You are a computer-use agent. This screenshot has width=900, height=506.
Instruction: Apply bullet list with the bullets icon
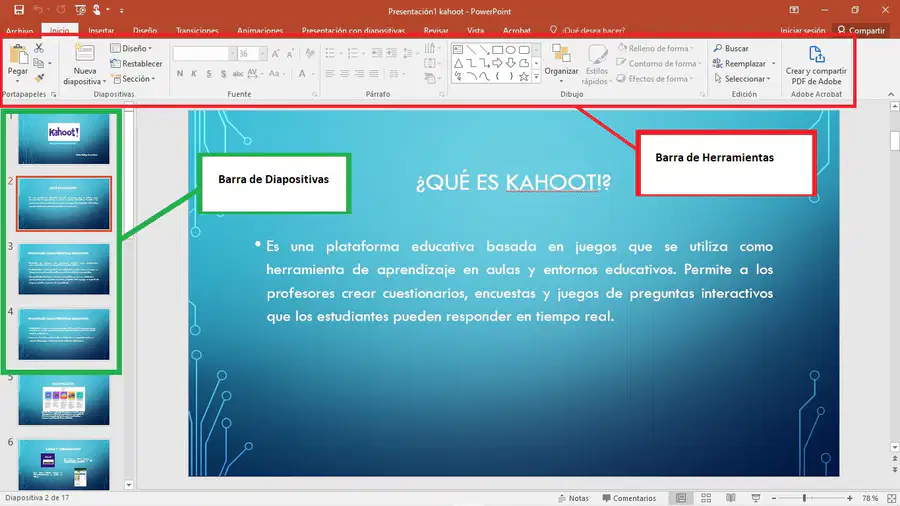pos(330,53)
